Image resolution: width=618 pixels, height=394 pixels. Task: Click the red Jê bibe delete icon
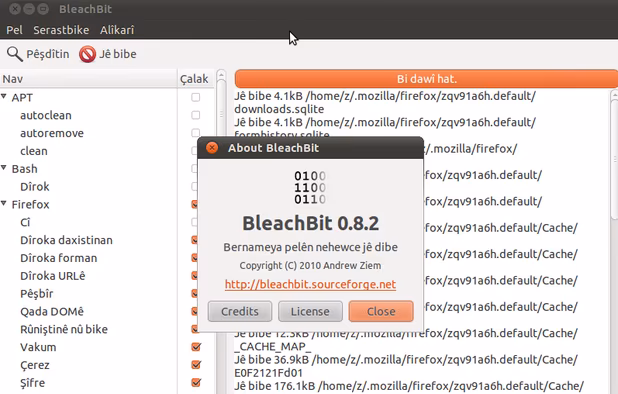87,54
